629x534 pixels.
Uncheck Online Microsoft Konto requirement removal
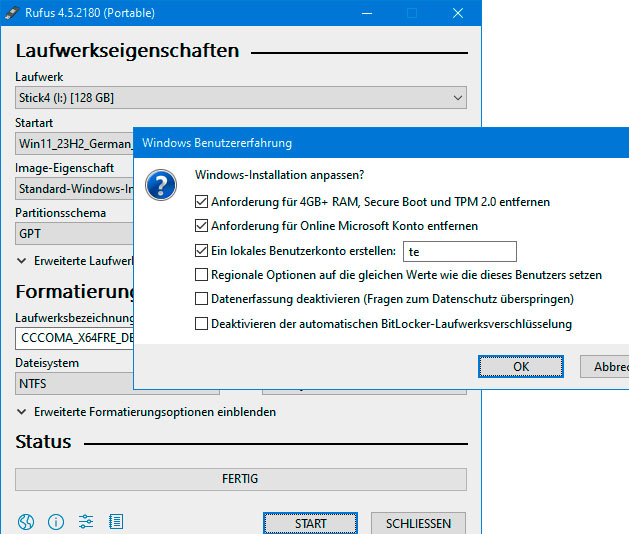click(x=201, y=226)
